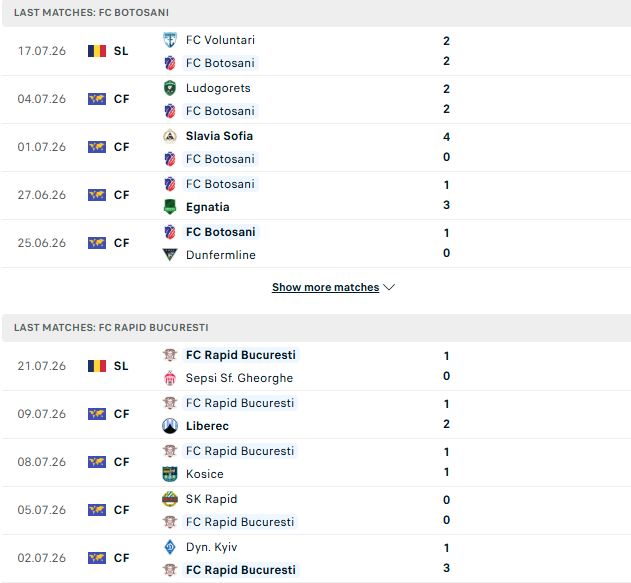Open the Slavia Sofia team name
This screenshot has width=631, height=583.
click(x=219, y=136)
